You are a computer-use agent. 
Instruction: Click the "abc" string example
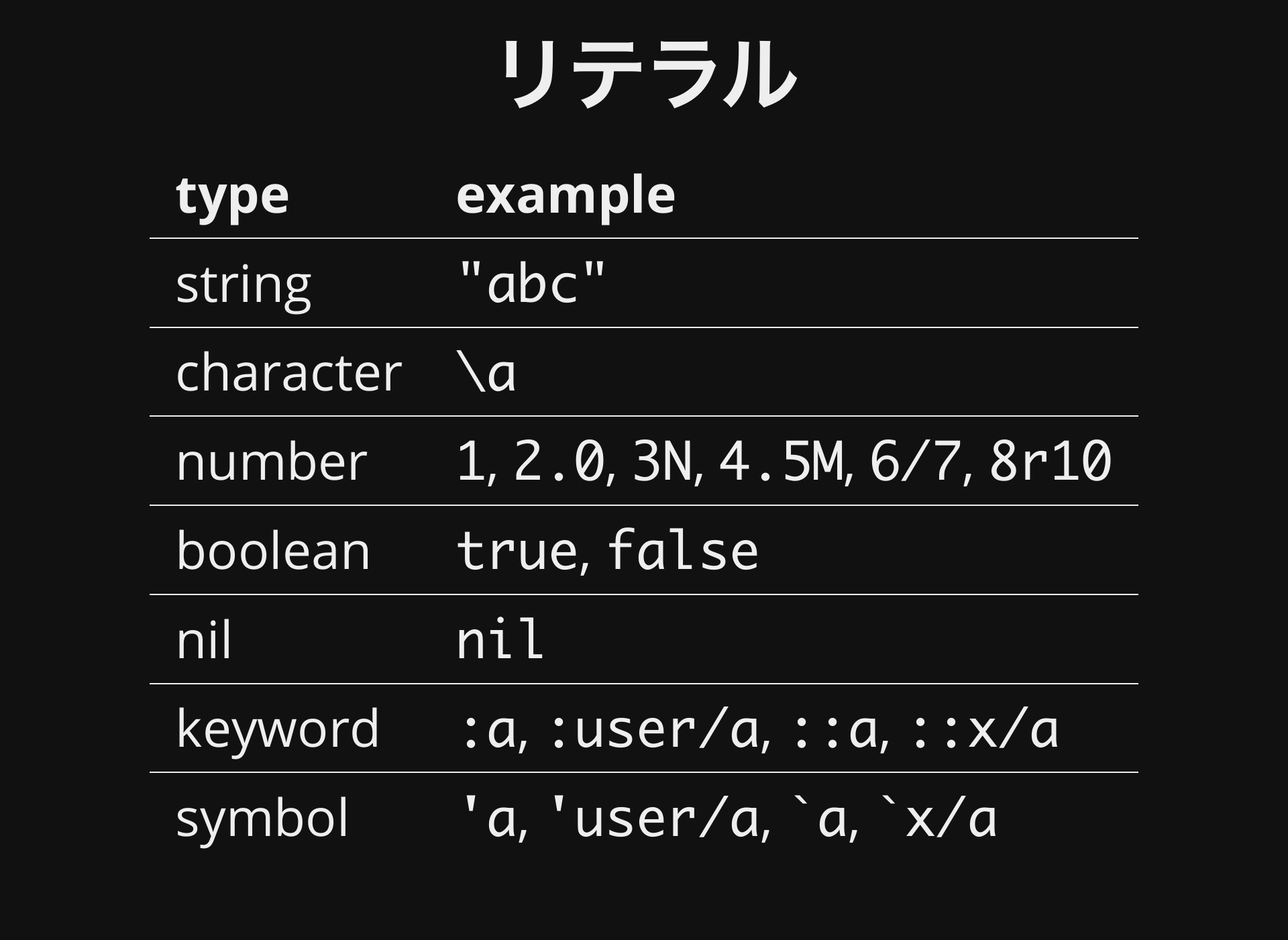click(x=531, y=283)
